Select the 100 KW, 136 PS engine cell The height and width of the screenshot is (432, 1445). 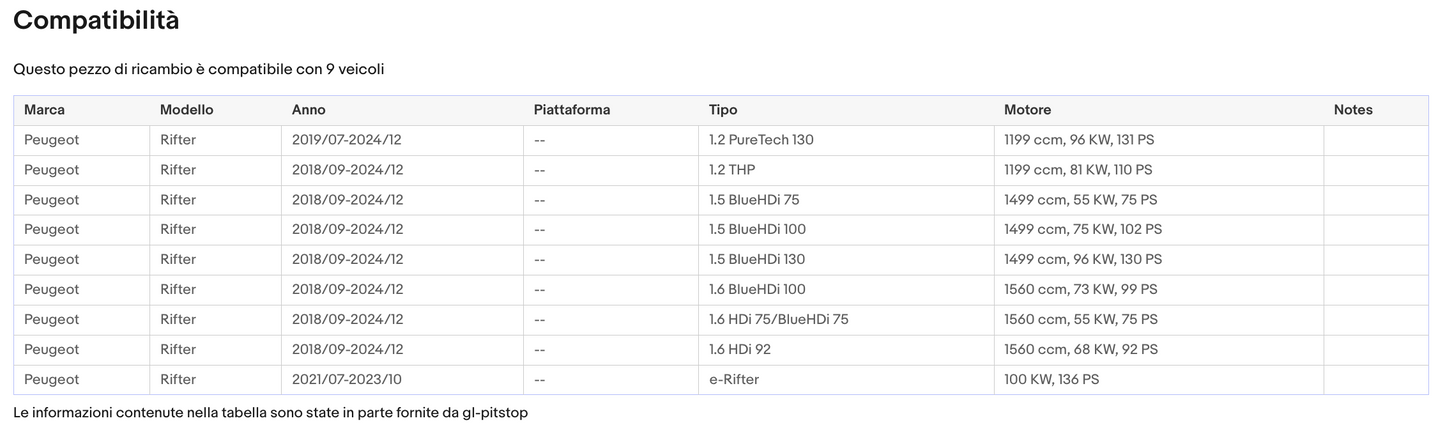click(x=1051, y=379)
